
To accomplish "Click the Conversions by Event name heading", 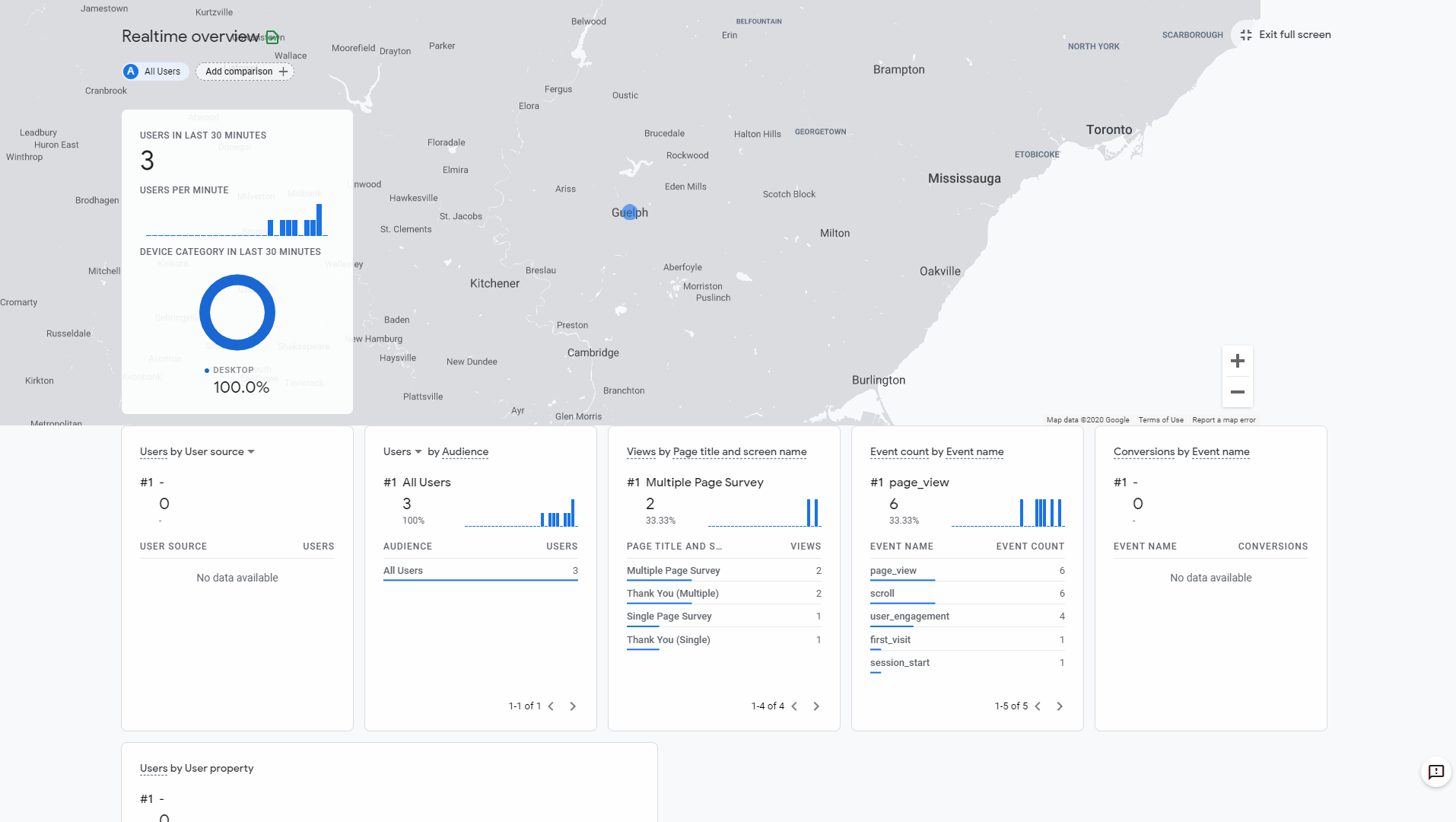I will click(x=1181, y=452).
